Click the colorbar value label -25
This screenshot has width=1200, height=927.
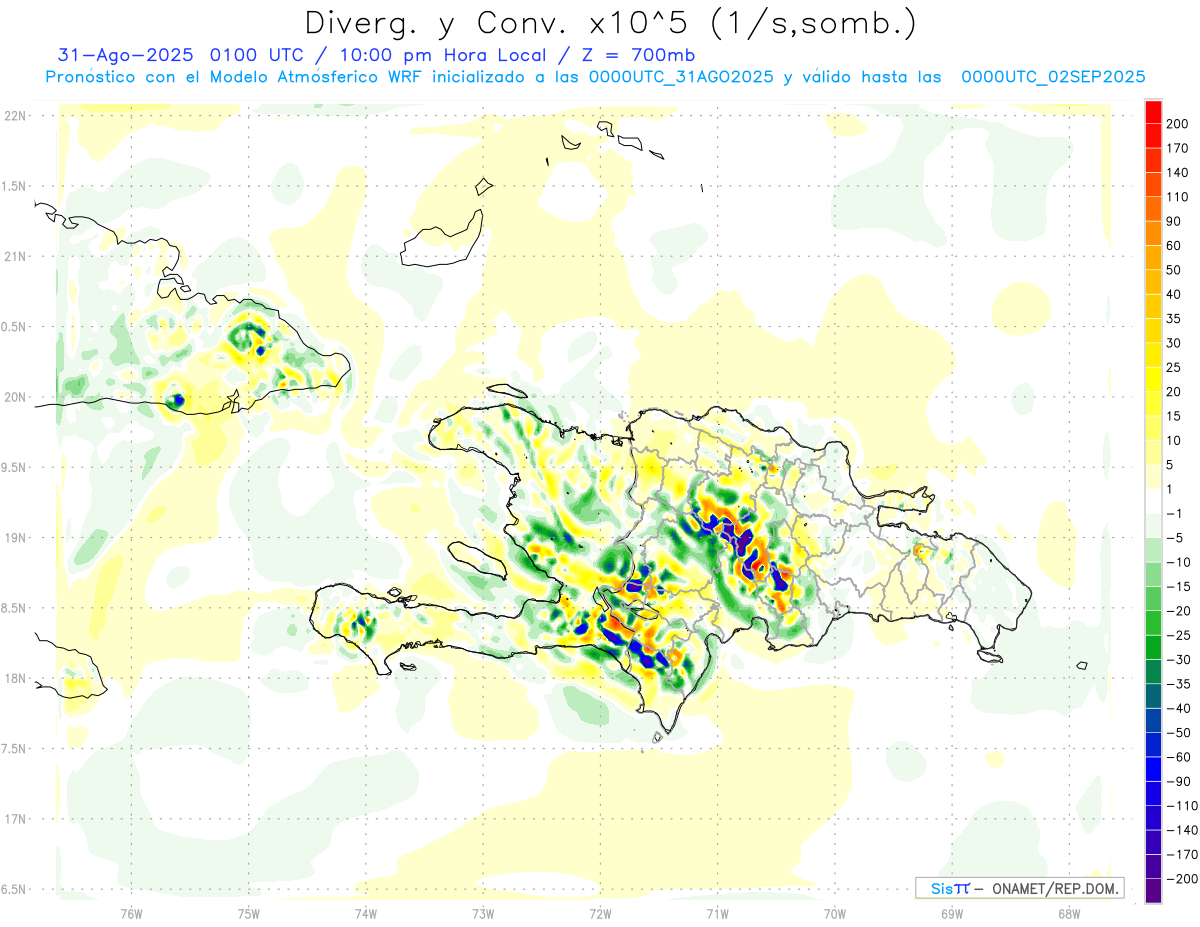click(1178, 635)
